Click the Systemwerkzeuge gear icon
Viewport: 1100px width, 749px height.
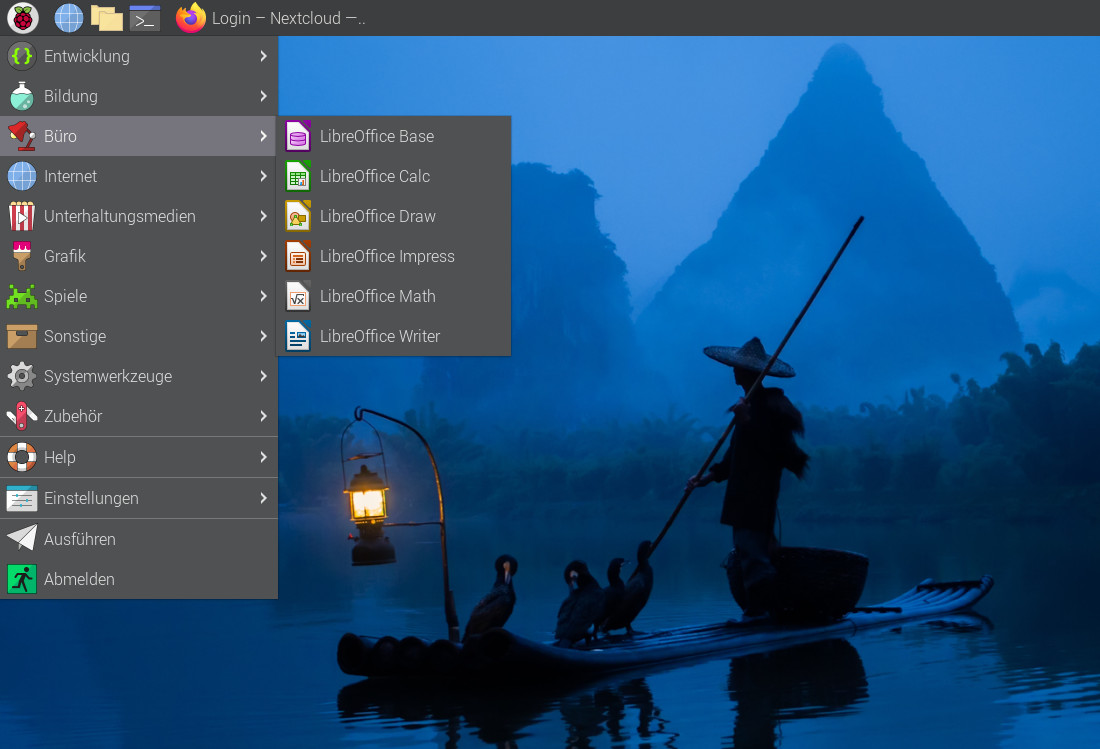[22, 376]
